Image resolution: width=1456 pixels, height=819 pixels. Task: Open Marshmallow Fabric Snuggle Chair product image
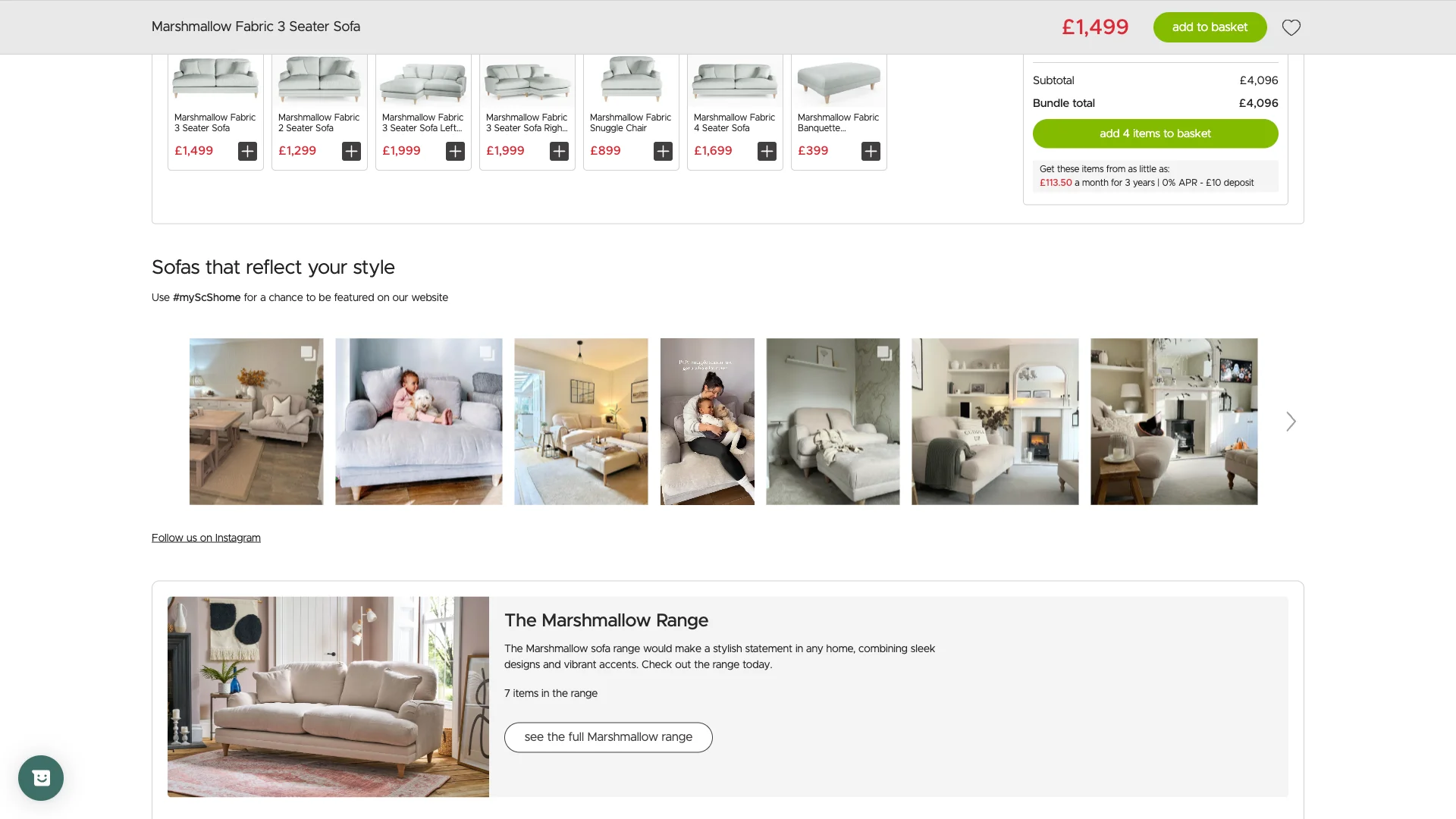click(x=631, y=79)
